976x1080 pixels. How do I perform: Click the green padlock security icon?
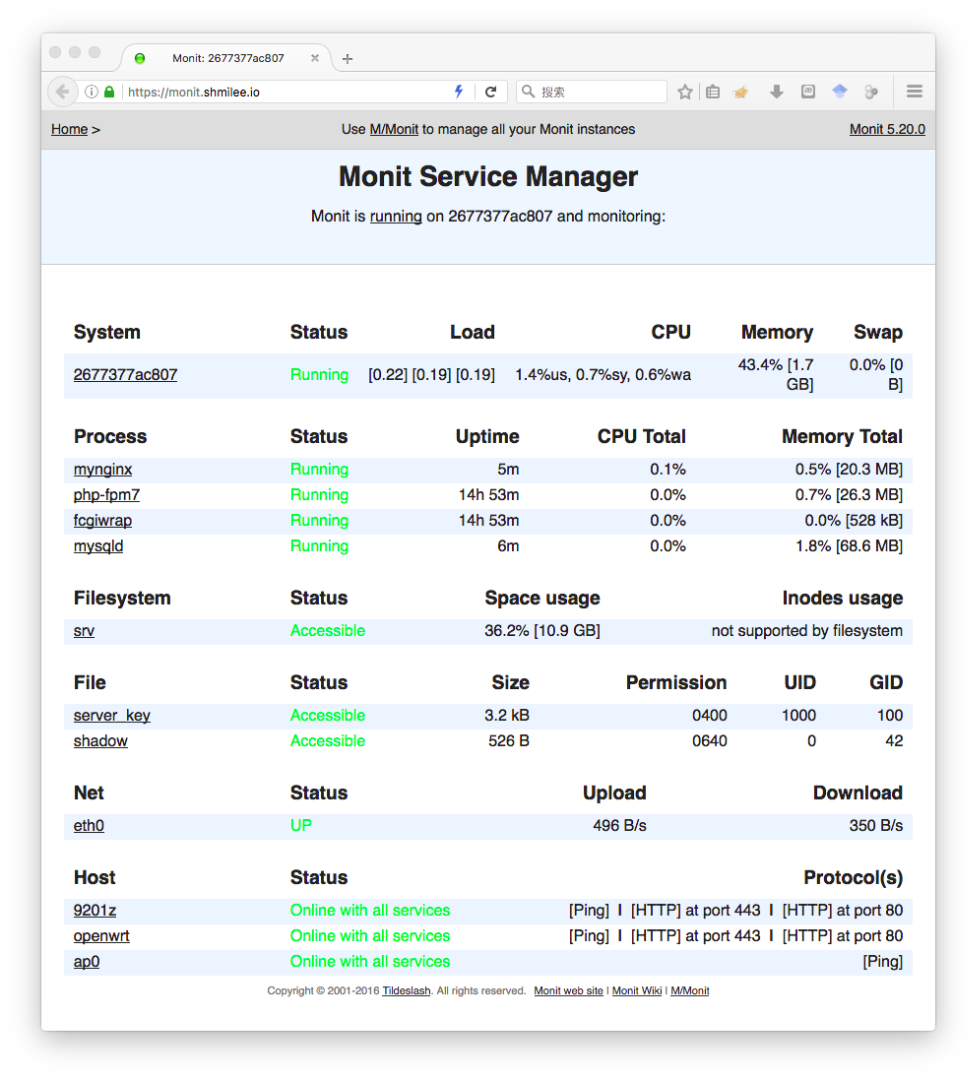(x=109, y=92)
